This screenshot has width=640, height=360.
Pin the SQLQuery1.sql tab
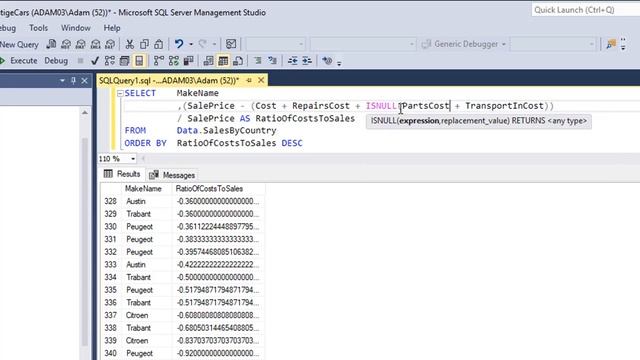pyautogui.click(x=249, y=80)
